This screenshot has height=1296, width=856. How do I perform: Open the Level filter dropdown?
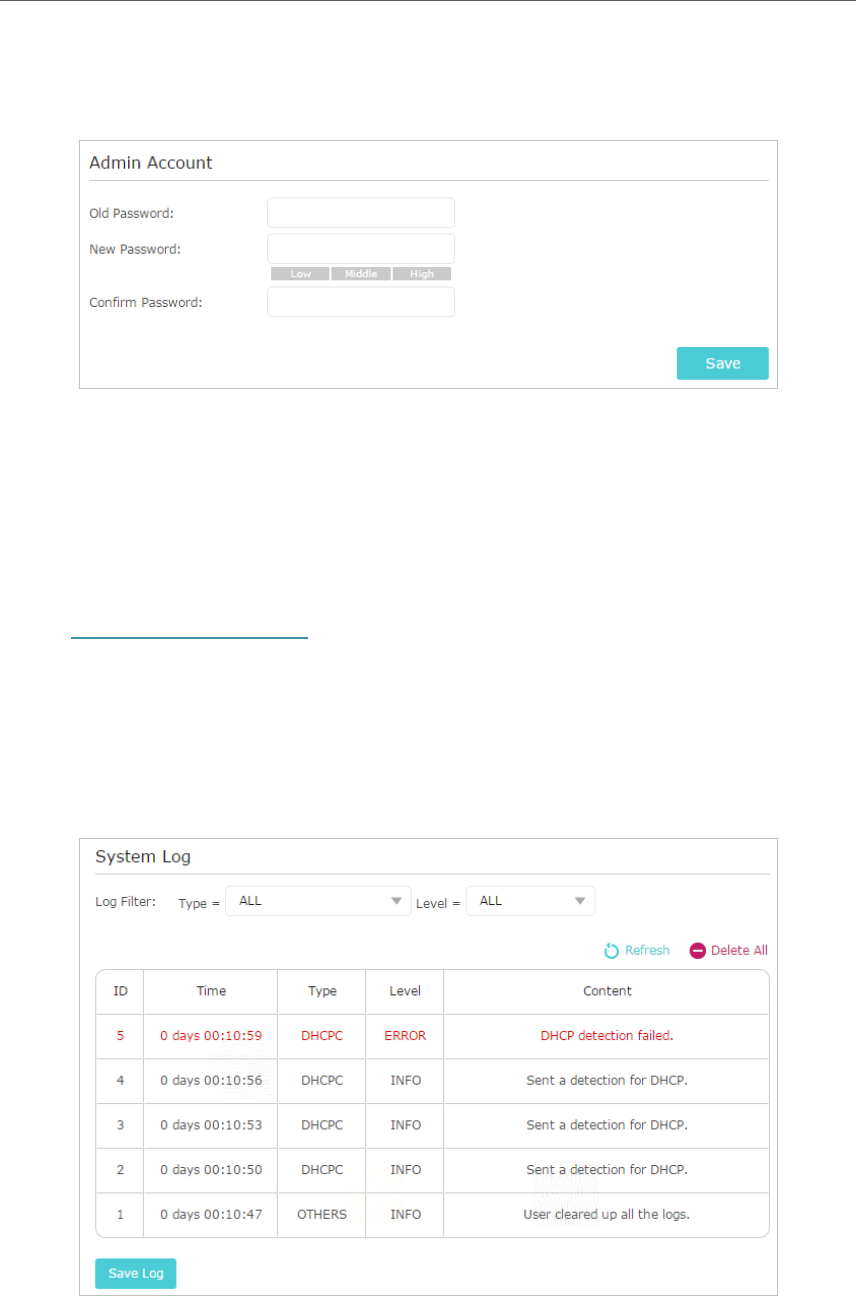[x=530, y=901]
